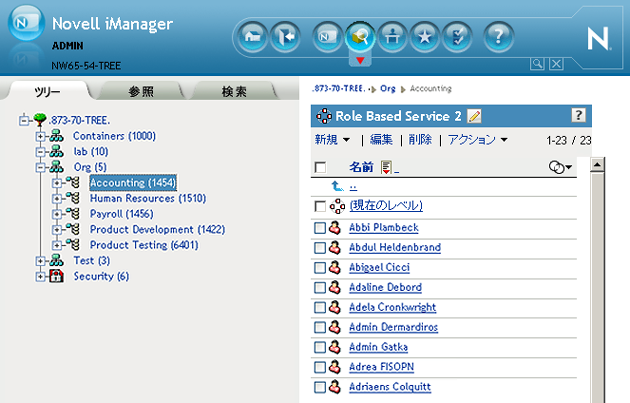This screenshot has height=403, width=630.
Task: Expand the Security (6) node
Action: (x=40, y=276)
